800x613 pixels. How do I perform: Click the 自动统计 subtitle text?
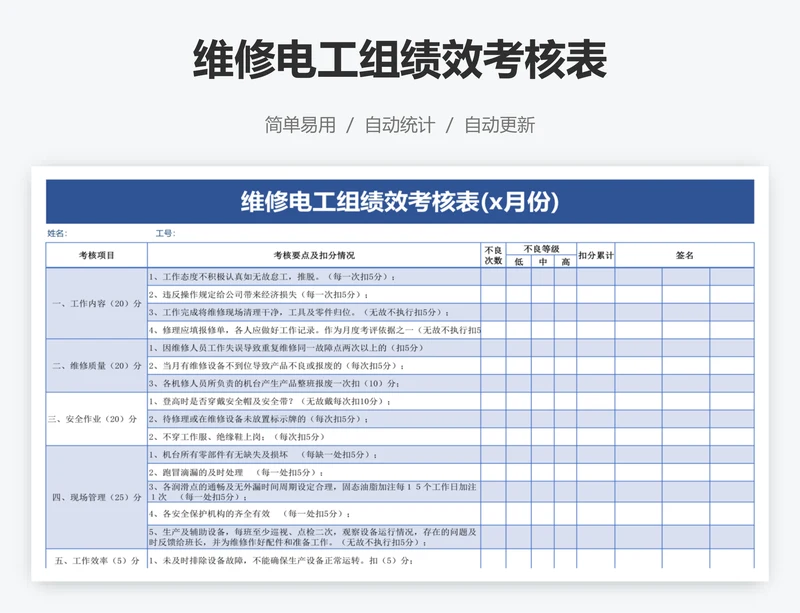[399, 125]
